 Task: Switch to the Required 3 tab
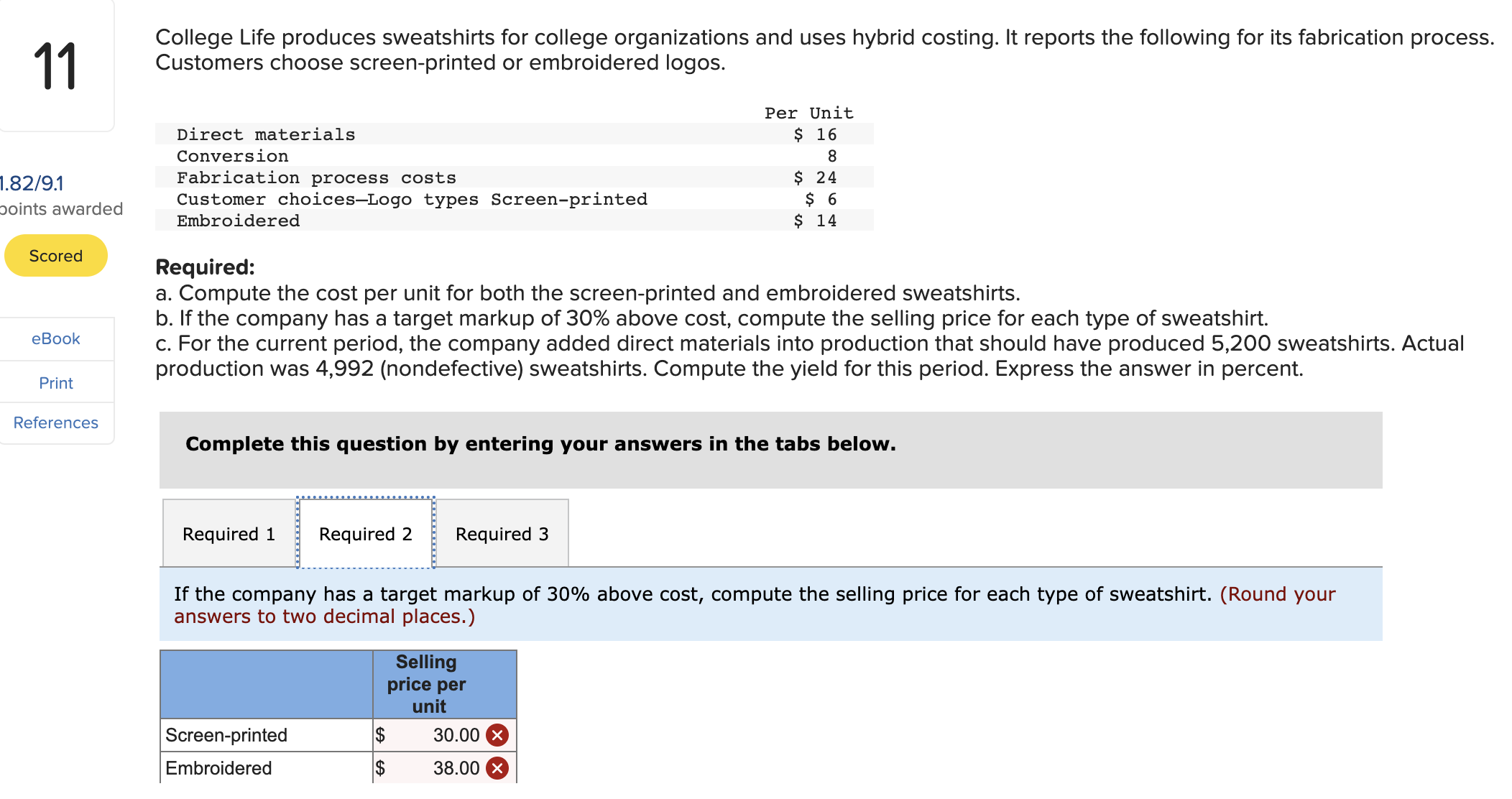(x=502, y=533)
